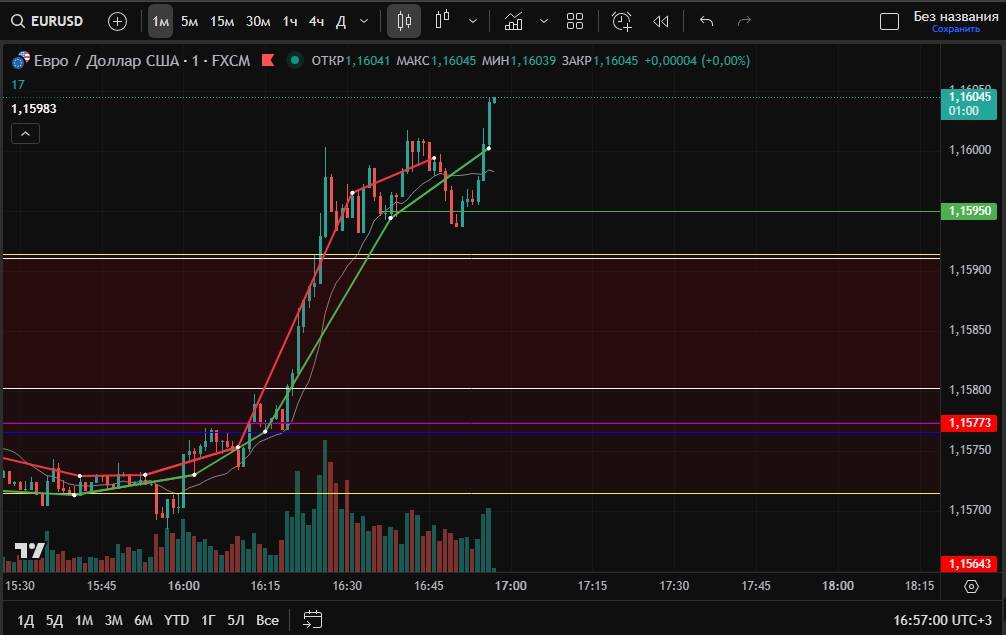The width and height of the screenshot is (1006, 635).
Task: Select the 5-minute timeframe
Action: [189, 21]
